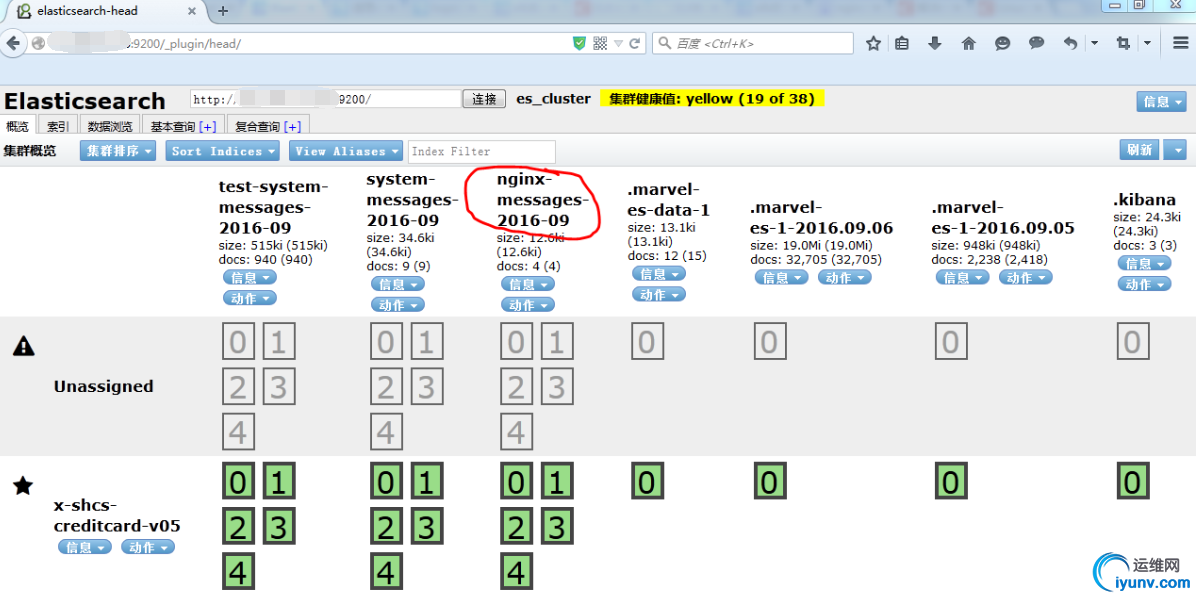Select the 集群健康值: yellow health status
Screen dimensions: 1196x599
coord(712,99)
